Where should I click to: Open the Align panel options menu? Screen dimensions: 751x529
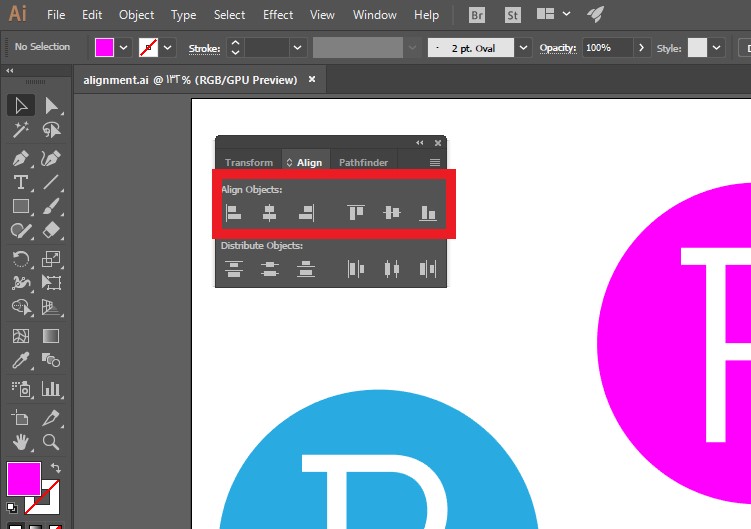pyautogui.click(x=435, y=162)
